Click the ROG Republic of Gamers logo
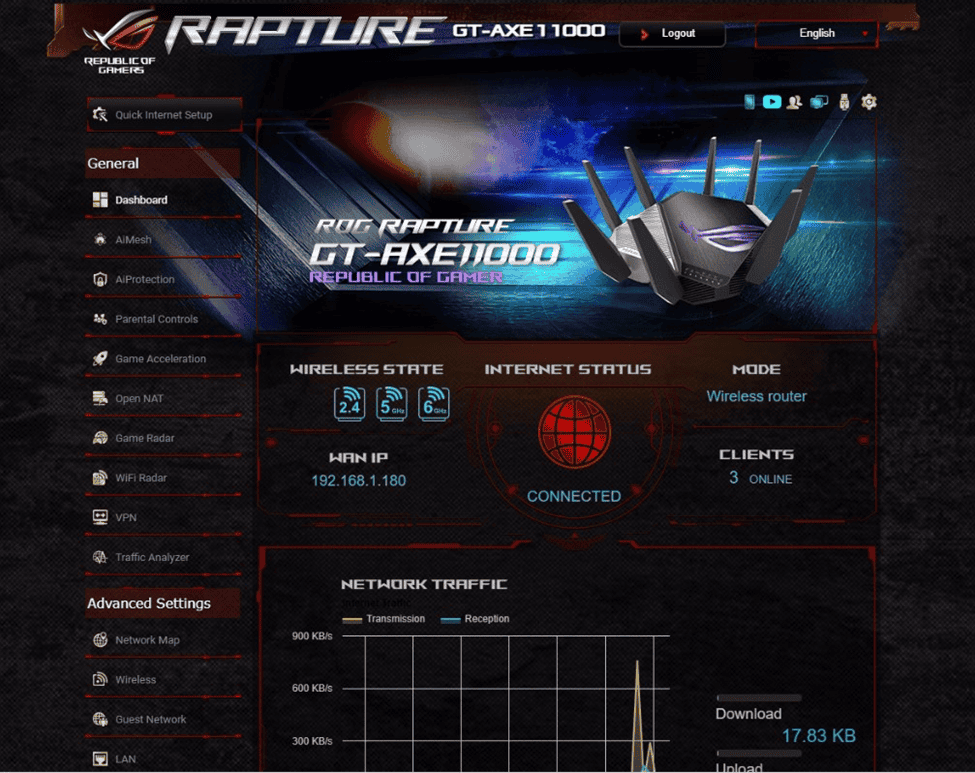 pos(121,41)
